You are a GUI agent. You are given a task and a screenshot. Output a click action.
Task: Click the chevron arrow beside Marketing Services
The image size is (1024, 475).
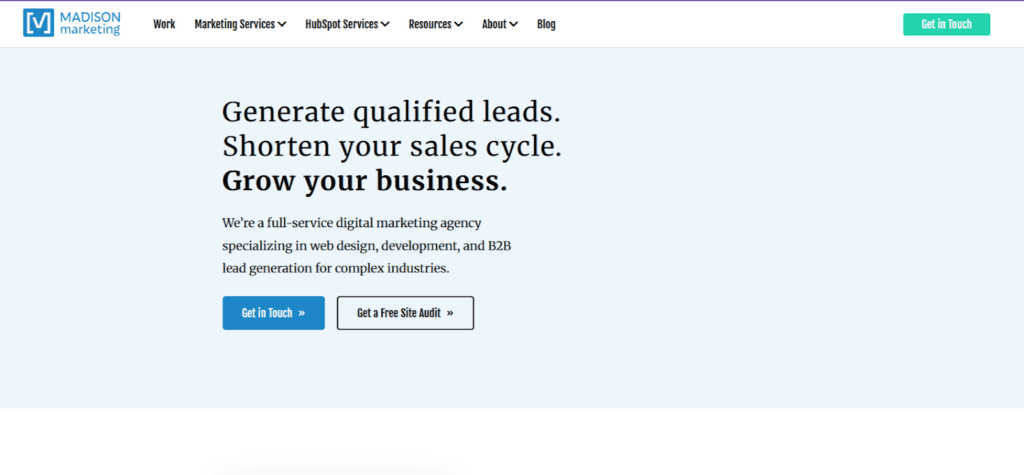[282, 25]
